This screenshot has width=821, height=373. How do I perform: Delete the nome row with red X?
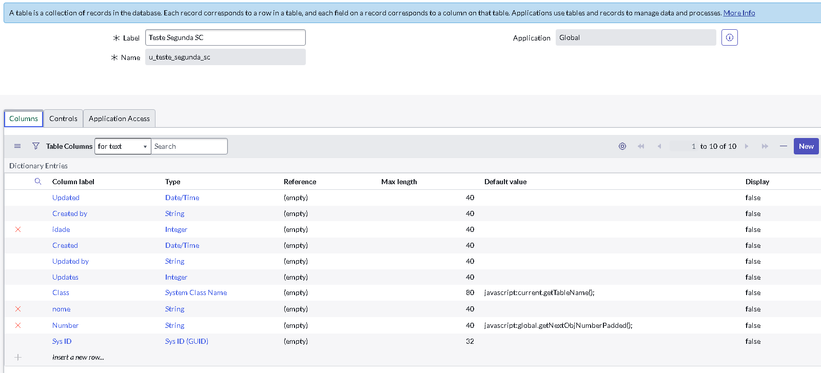point(18,309)
